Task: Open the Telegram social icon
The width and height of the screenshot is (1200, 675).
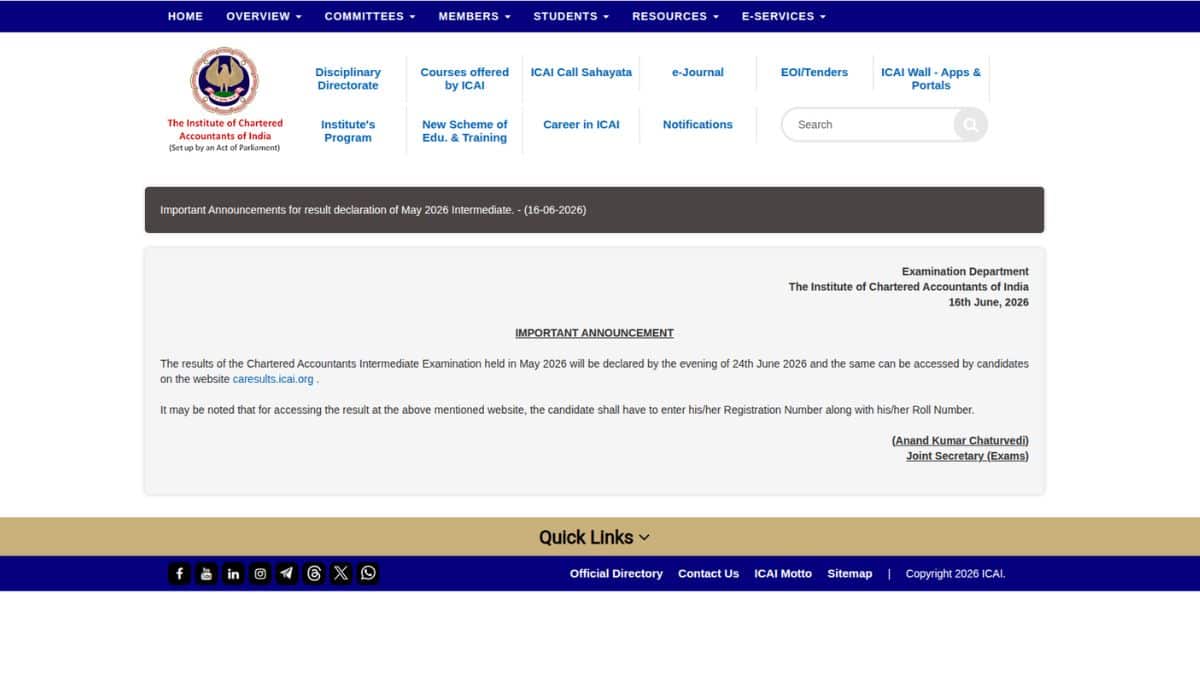Action: coord(287,573)
